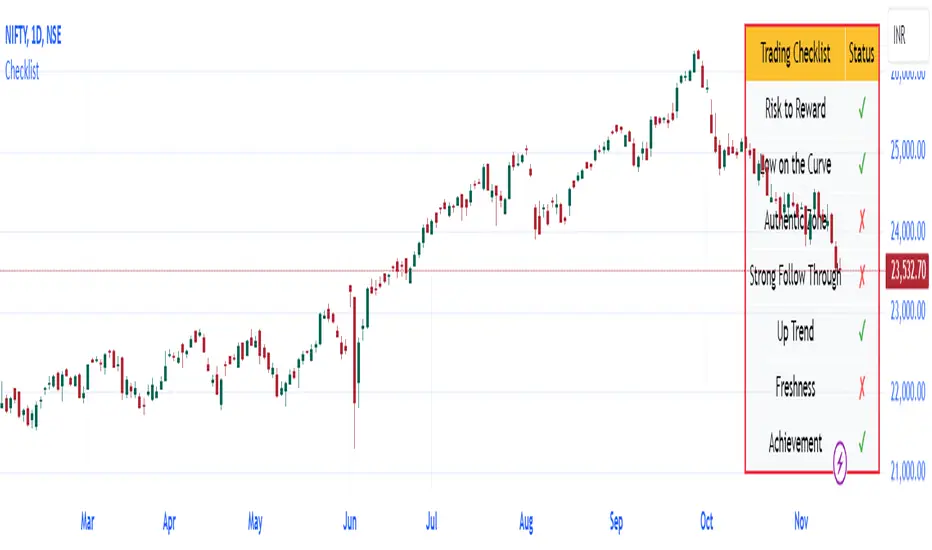
Task: Click the current price label 23,532.70
Action: click(906, 270)
